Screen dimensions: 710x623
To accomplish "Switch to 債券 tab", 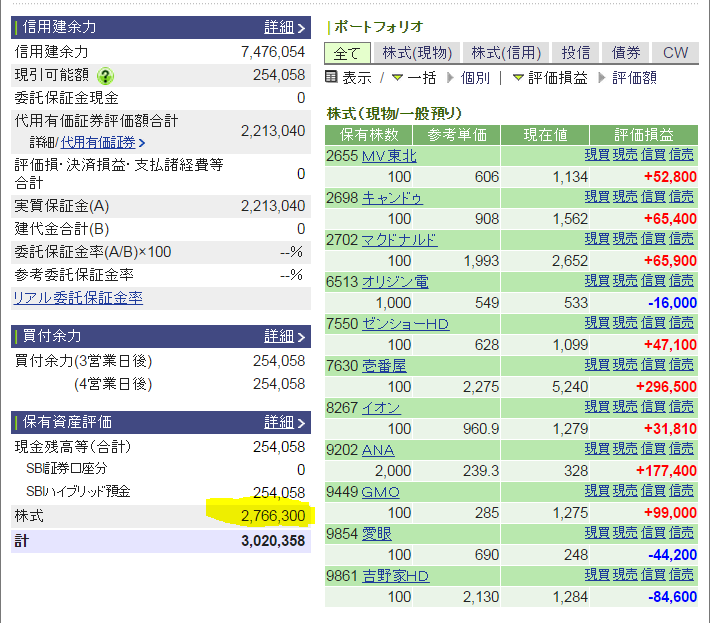I will [626, 53].
